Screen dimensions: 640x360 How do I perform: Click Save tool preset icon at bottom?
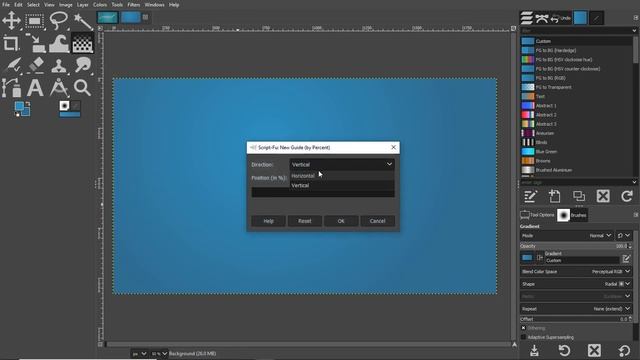[534, 350]
